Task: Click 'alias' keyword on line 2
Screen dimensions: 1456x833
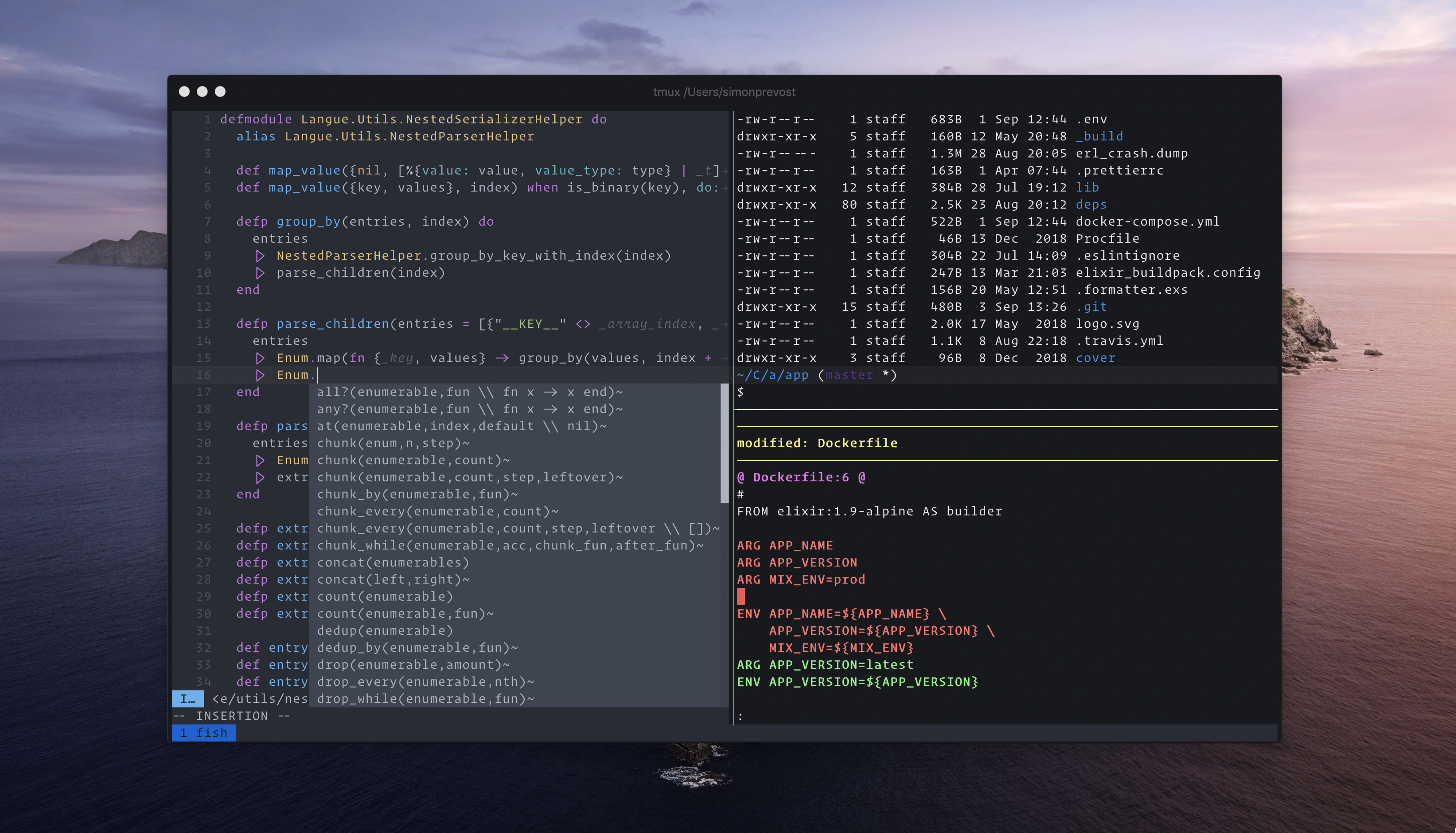Action: click(256, 136)
